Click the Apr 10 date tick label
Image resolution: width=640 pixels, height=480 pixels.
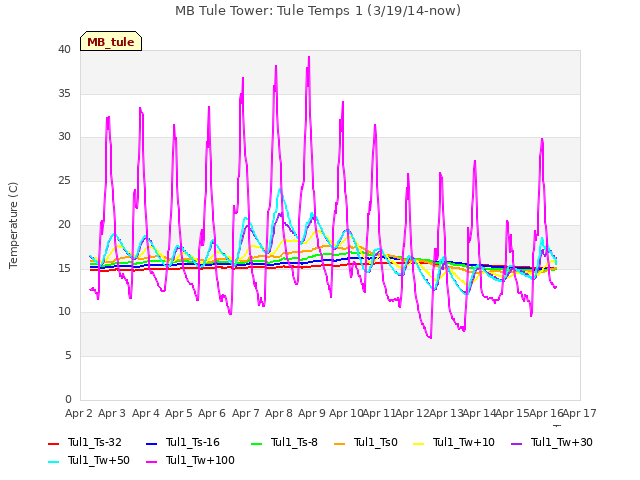point(346,413)
